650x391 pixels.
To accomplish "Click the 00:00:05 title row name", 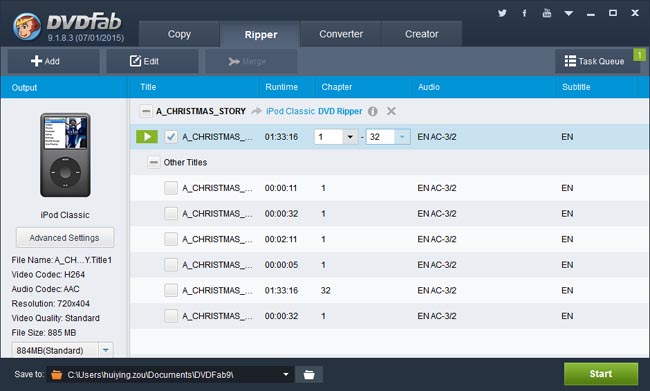I will point(217,265).
